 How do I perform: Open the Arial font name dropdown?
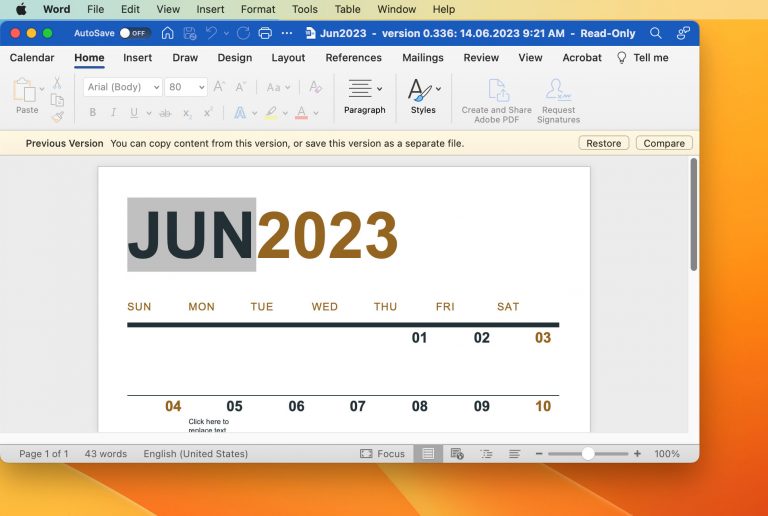tap(122, 87)
